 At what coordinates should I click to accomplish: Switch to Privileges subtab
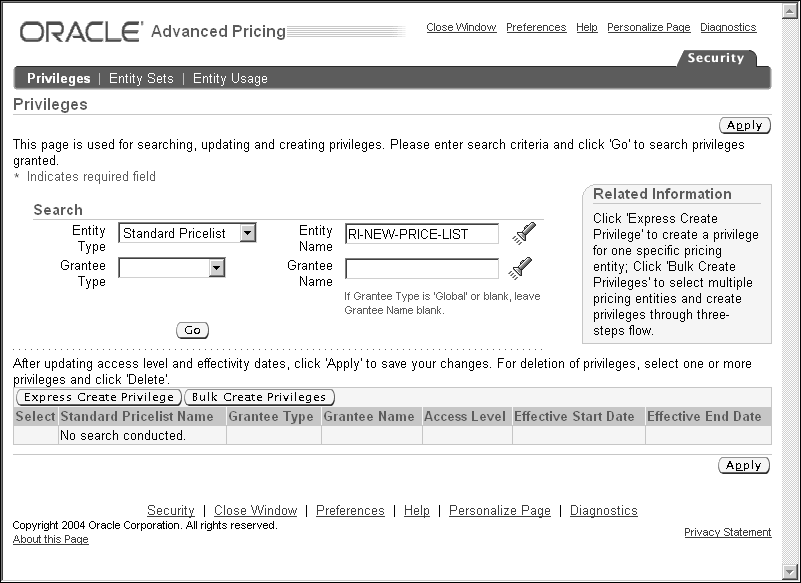pos(59,78)
